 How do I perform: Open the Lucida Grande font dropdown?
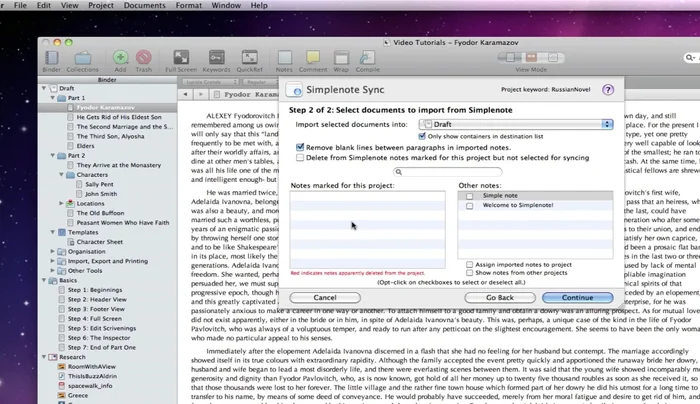(210, 82)
